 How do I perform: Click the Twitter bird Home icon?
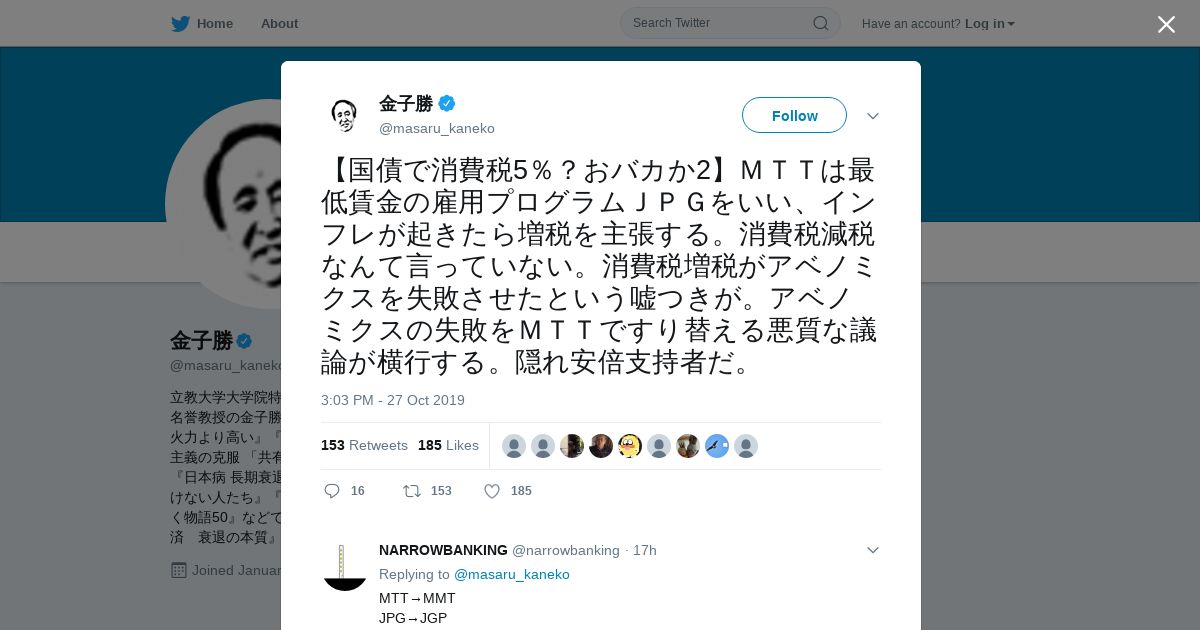(x=180, y=23)
